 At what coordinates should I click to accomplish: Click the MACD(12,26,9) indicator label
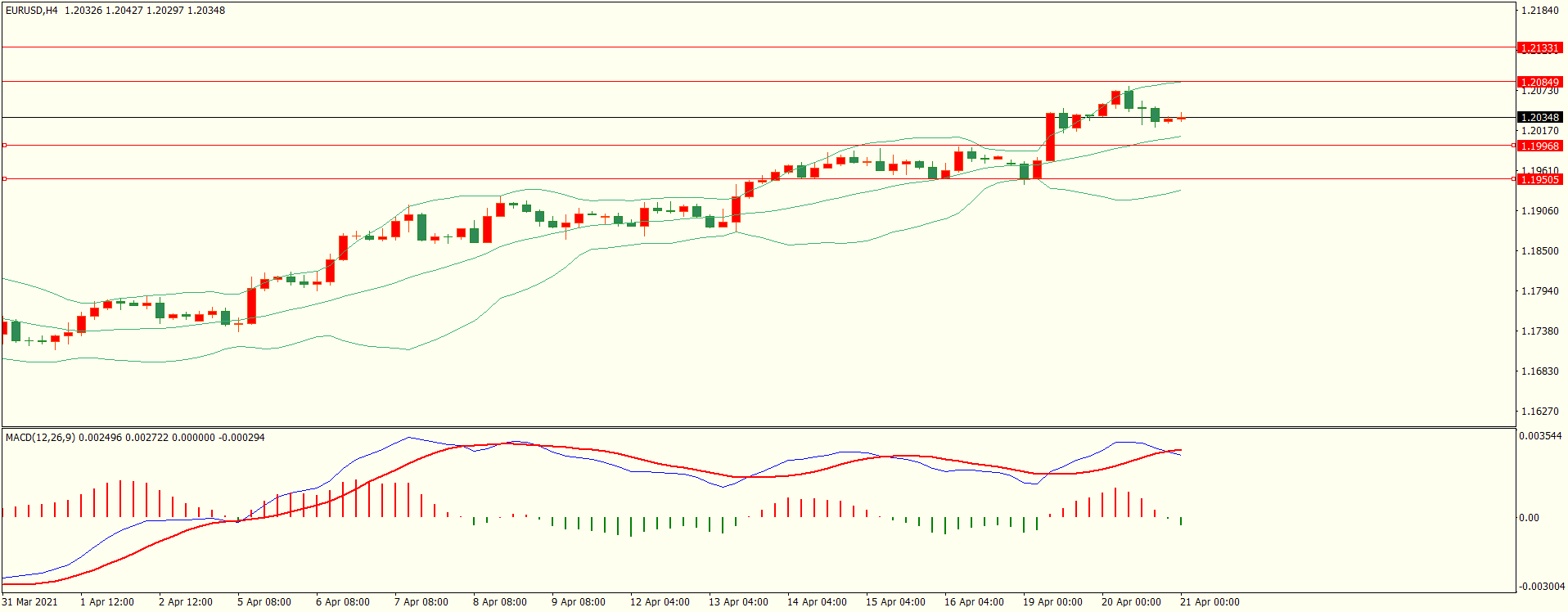click(40, 438)
